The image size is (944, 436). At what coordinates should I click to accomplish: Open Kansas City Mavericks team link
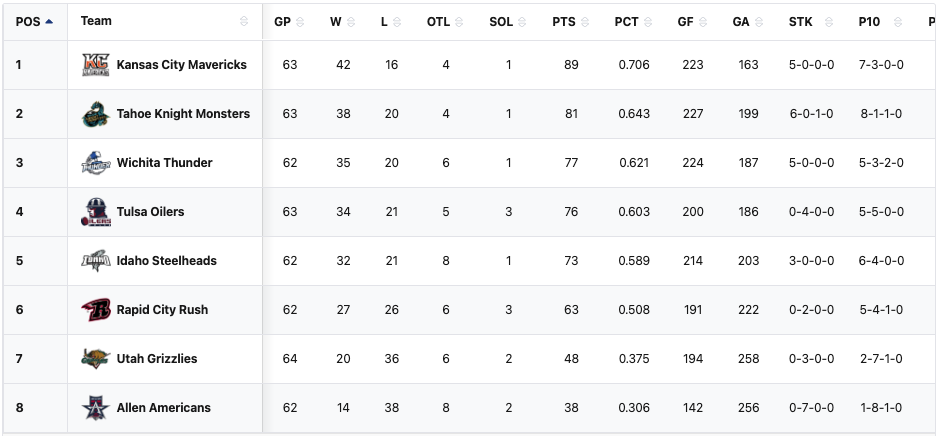tap(181, 65)
